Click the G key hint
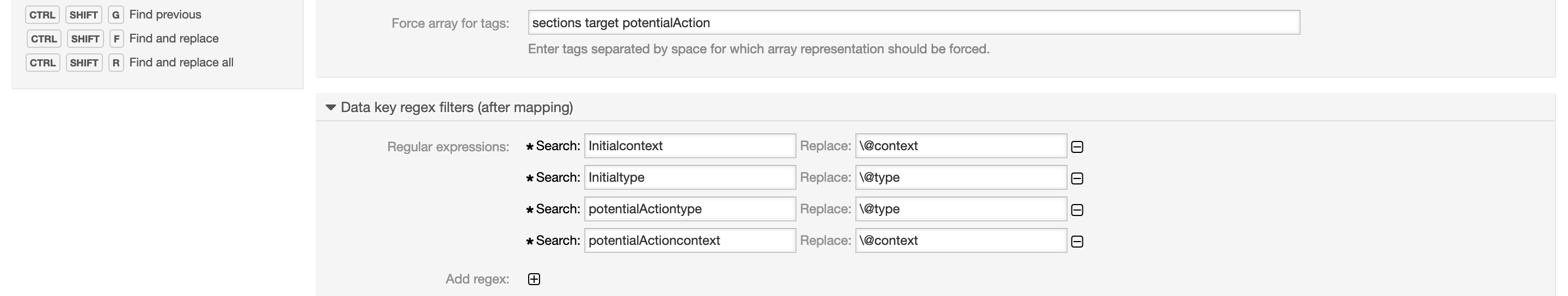The image size is (1568, 296). (x=115, y=15)
